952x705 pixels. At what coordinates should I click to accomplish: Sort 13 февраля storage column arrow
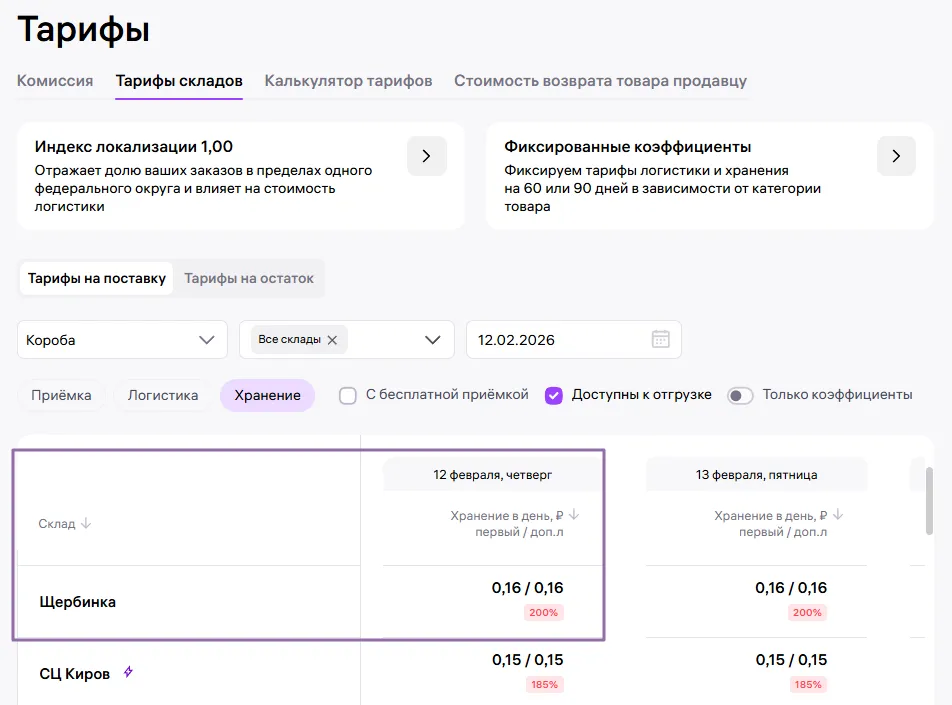click(838, 515)
